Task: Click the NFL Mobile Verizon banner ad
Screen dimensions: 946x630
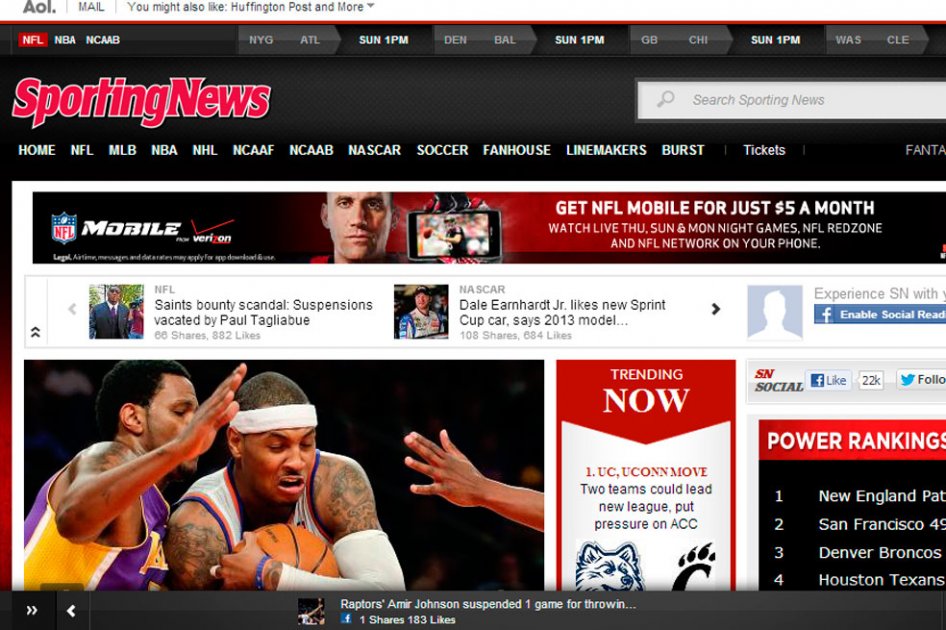Action: pyautogui.click(x=489, y=228)
